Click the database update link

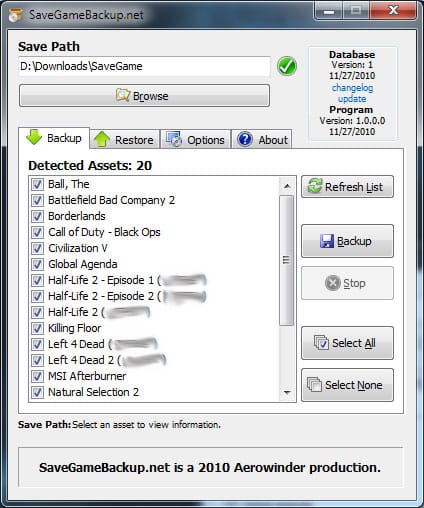tap(352, 99)
